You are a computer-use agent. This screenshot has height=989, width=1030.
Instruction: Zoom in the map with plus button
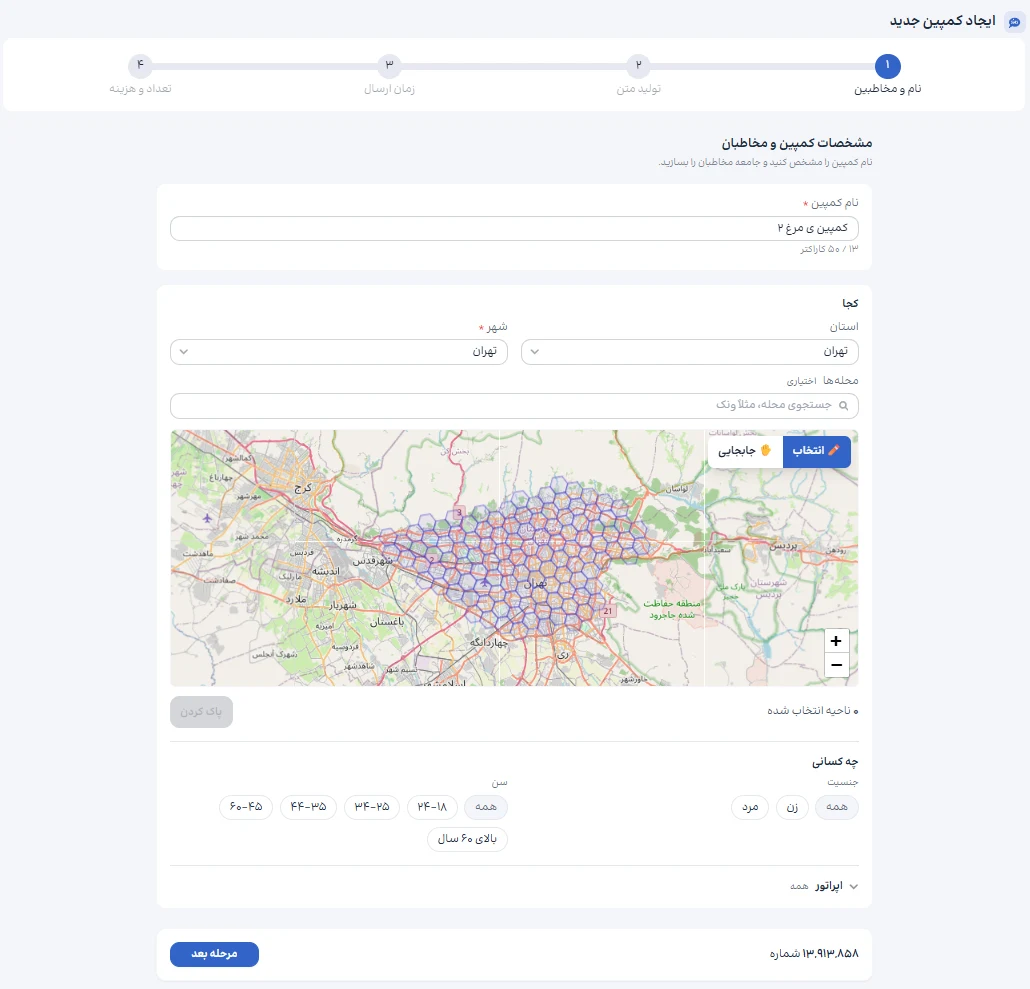click(x=836, y=640)
